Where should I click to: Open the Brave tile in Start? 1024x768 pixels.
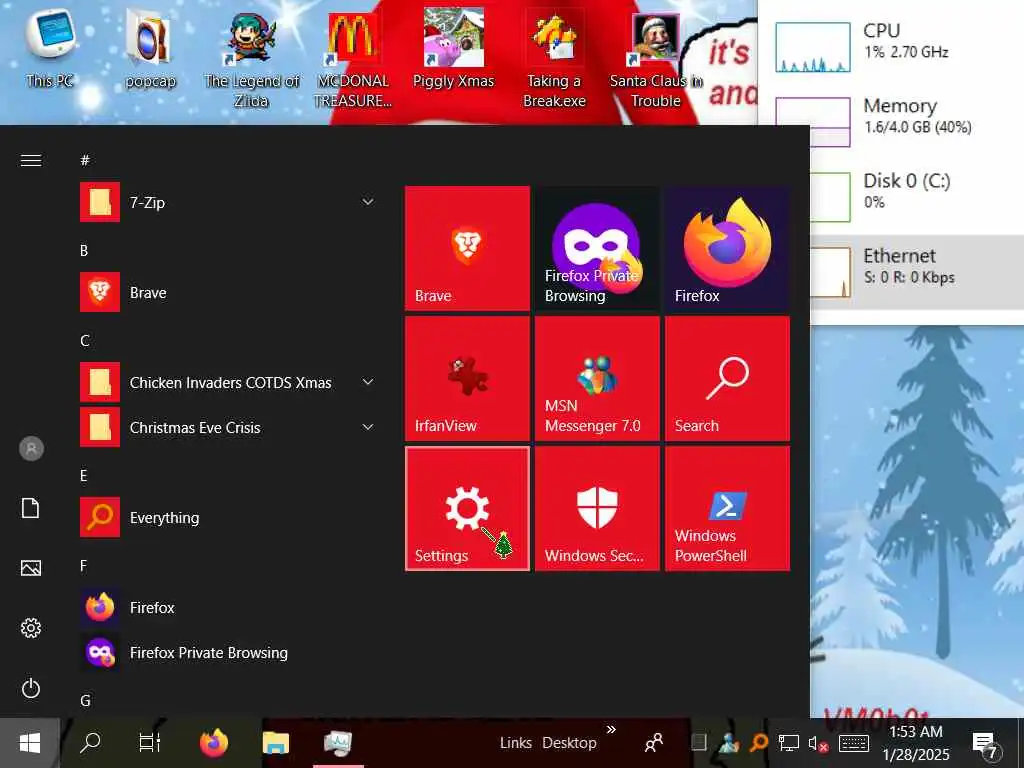[467, 248]
